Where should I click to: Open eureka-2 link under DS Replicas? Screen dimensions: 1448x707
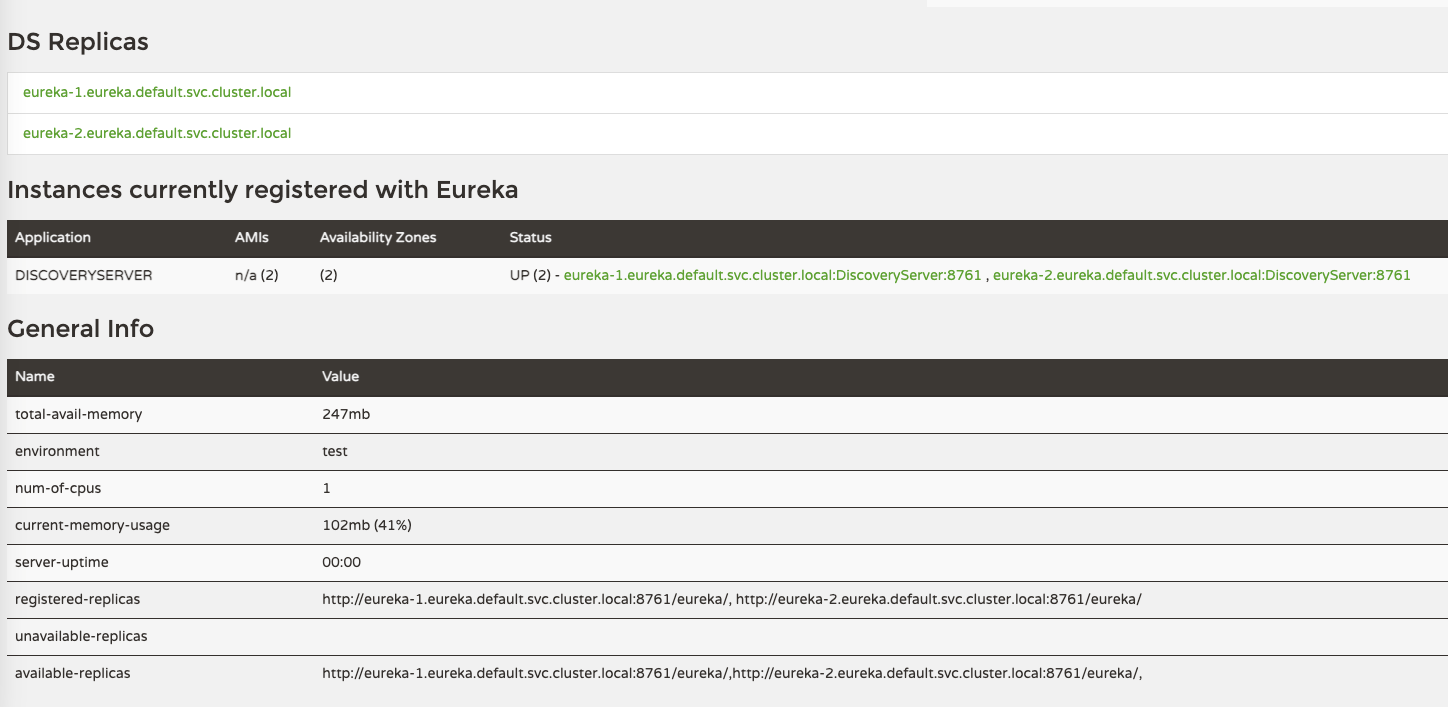coord(157,133)
